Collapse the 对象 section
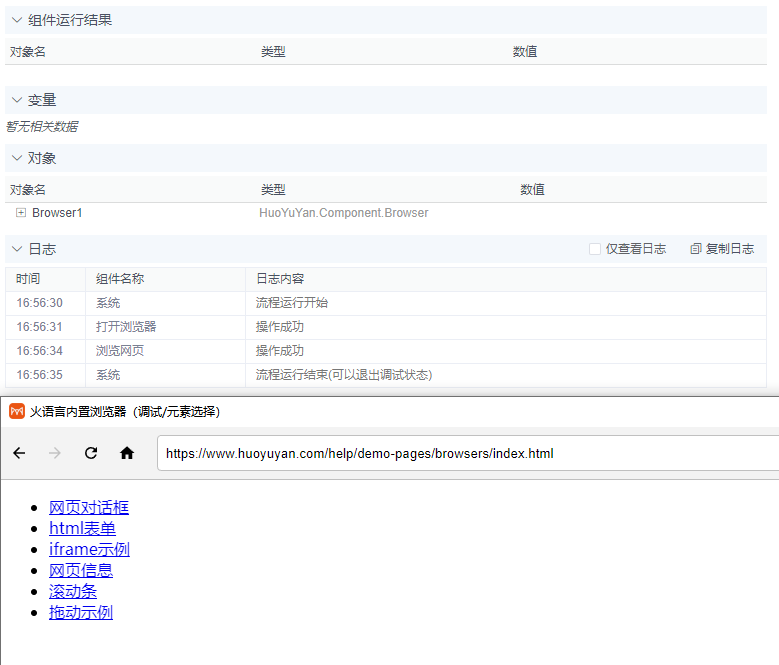Screen dimensions: 779x665 17,158
